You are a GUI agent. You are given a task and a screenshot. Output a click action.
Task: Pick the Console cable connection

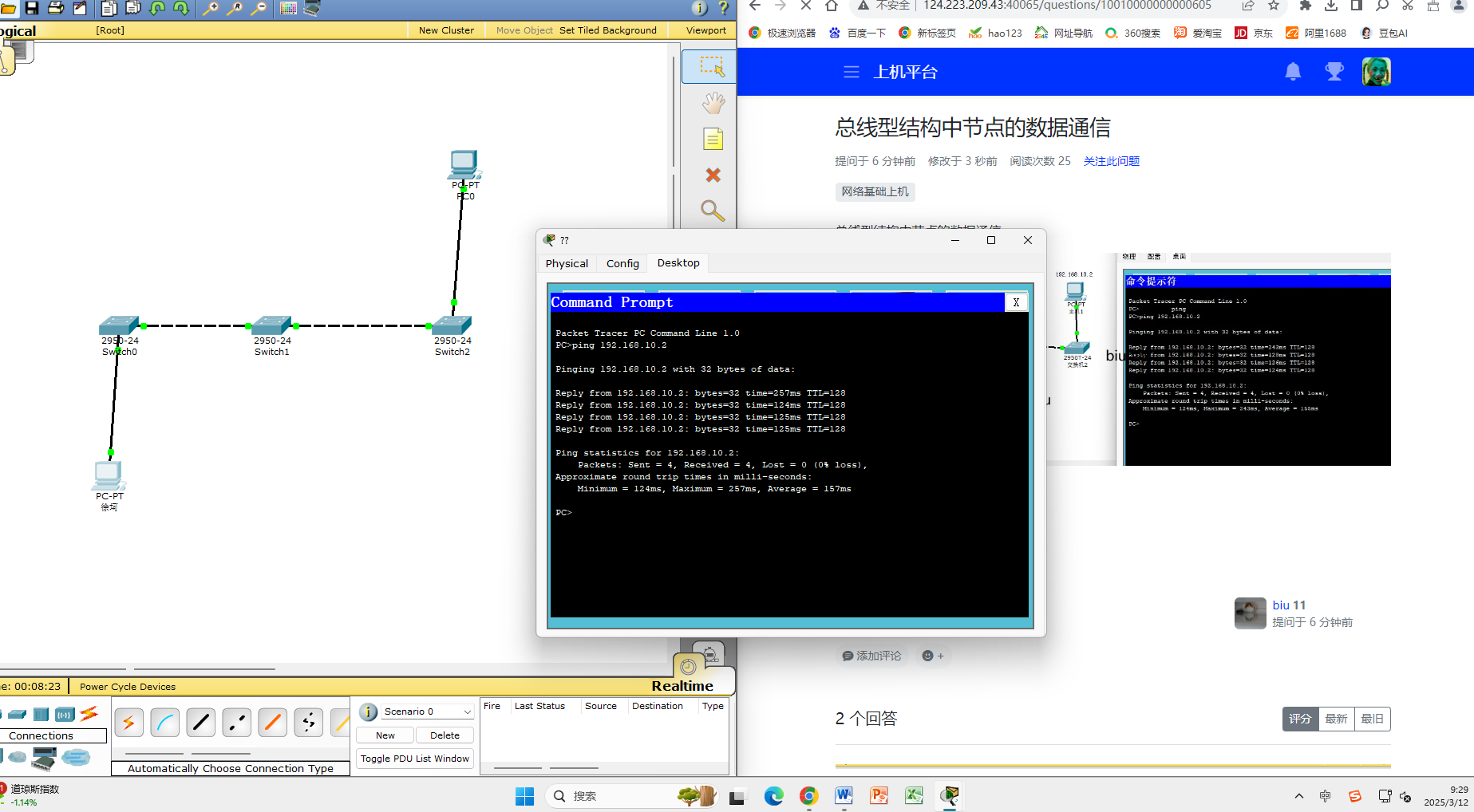pos(164,723)
